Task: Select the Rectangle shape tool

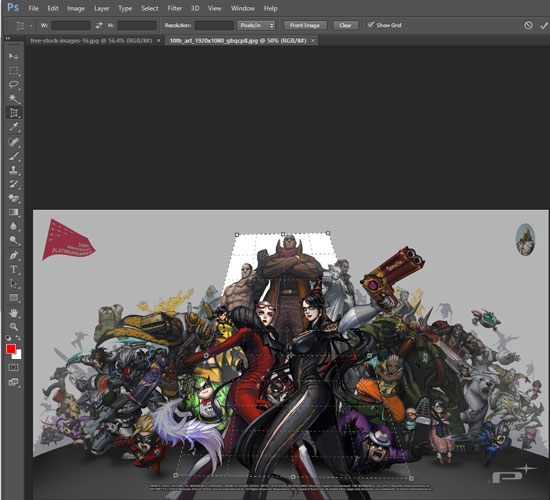Action: click(x=14, y=298)
